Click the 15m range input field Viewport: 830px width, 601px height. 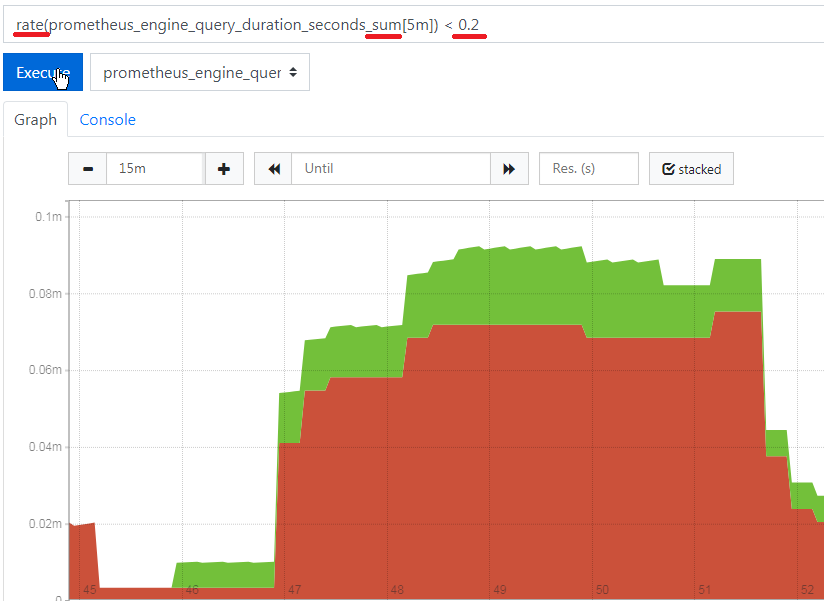[x=156, y=169]
